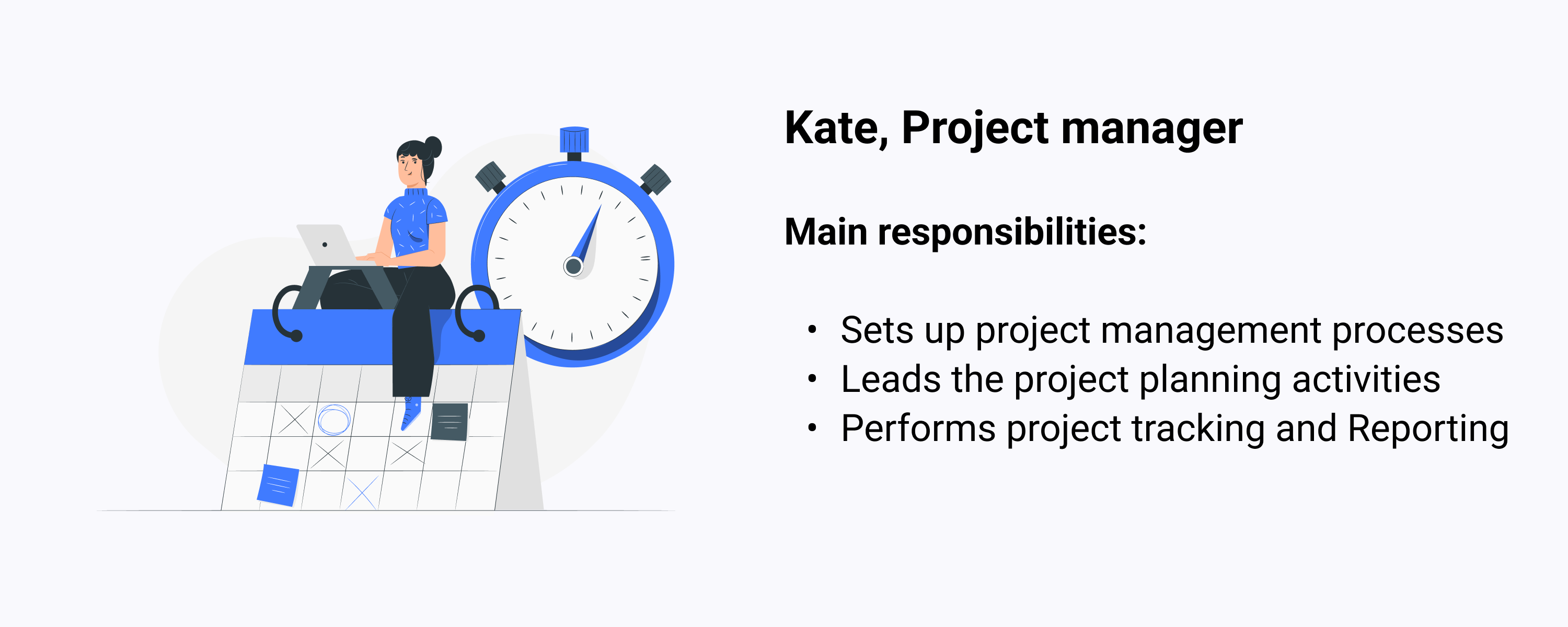Click 'Leads the project planning activities' text
The height and width of the screenshot is (627, 1568).
1140,379
